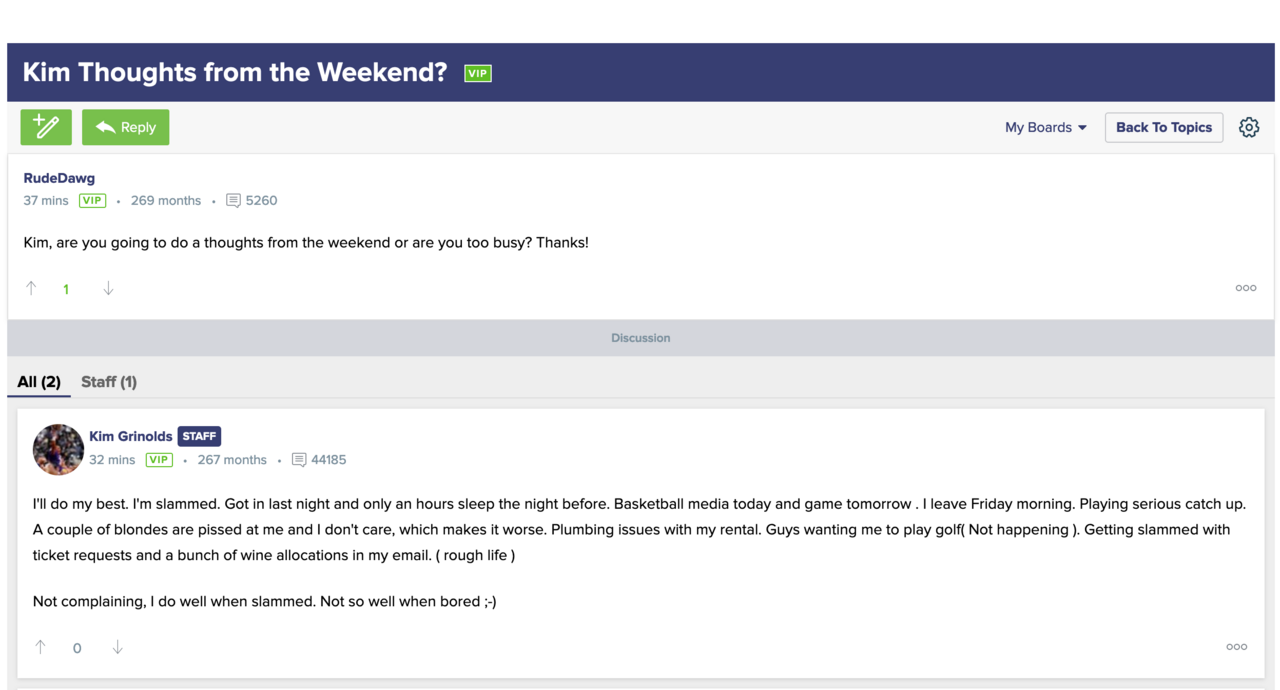Image resolution: width=1280 pixels, height=690 pixels.
Task: Select the All (2) tab
Action: [x=39, y=382]
